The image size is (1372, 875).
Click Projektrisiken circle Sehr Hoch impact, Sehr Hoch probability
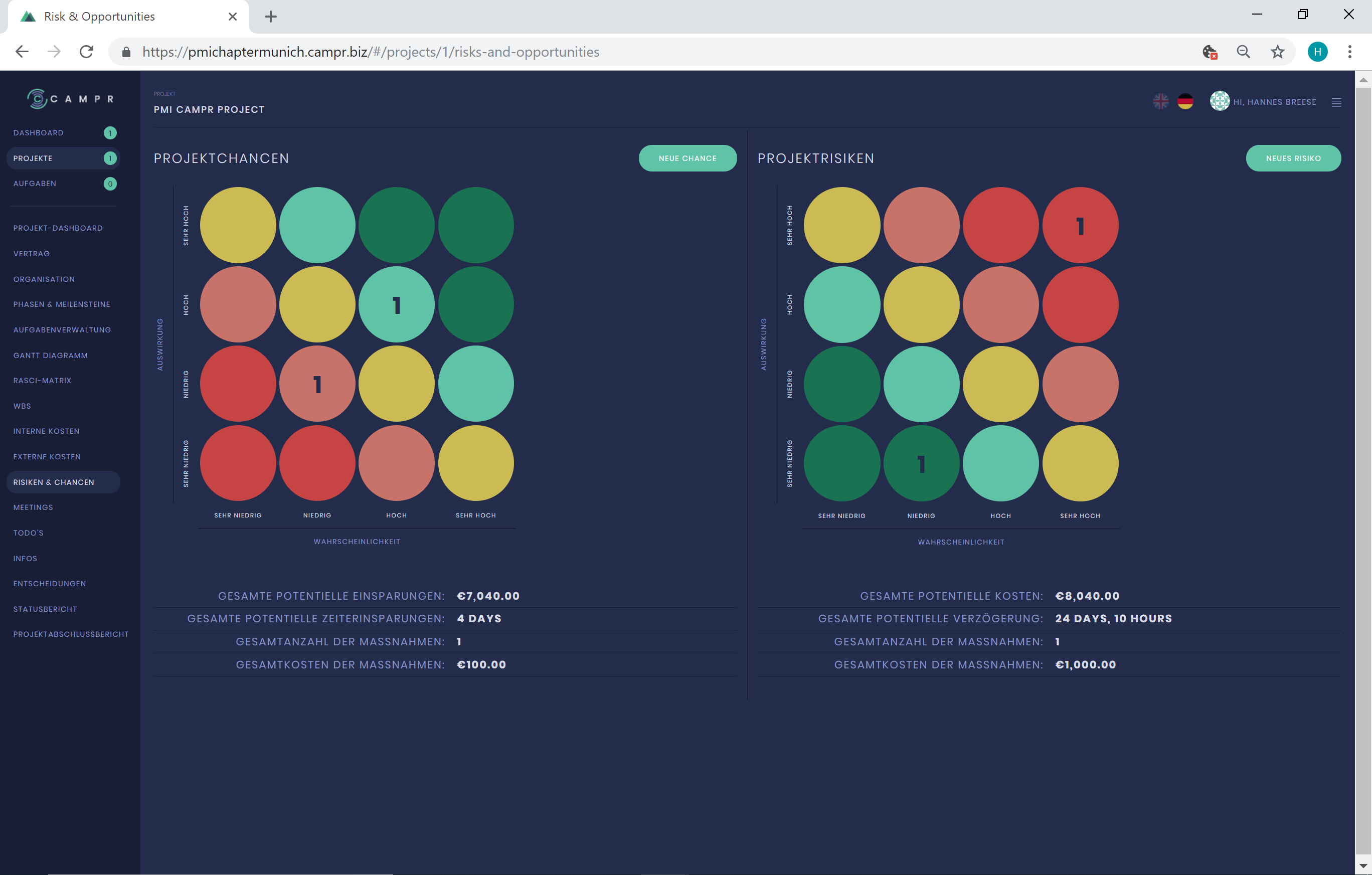(1080, 226)
